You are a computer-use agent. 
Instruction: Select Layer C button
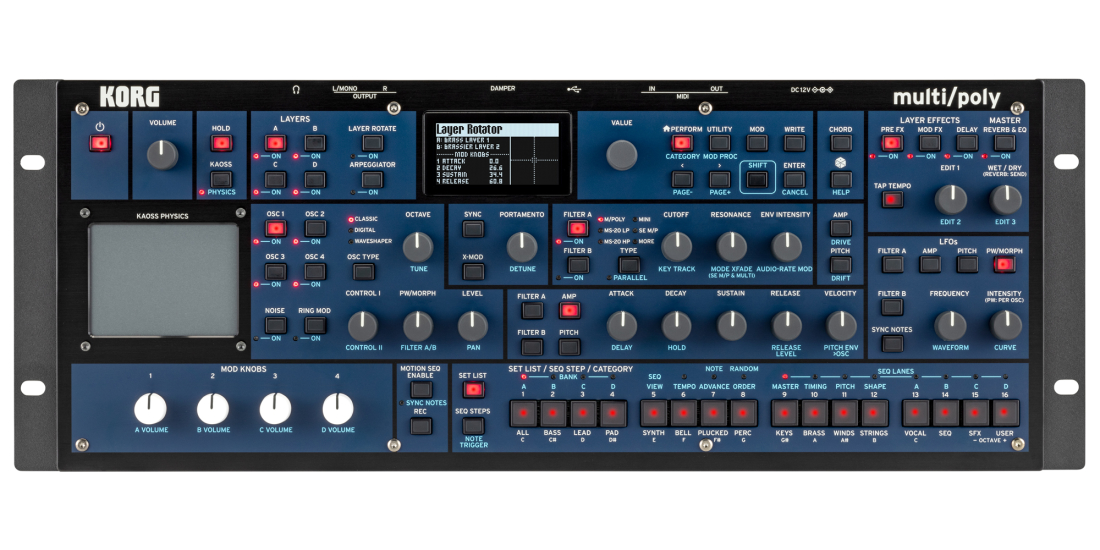pyautogui.click(x=275, y=178)
